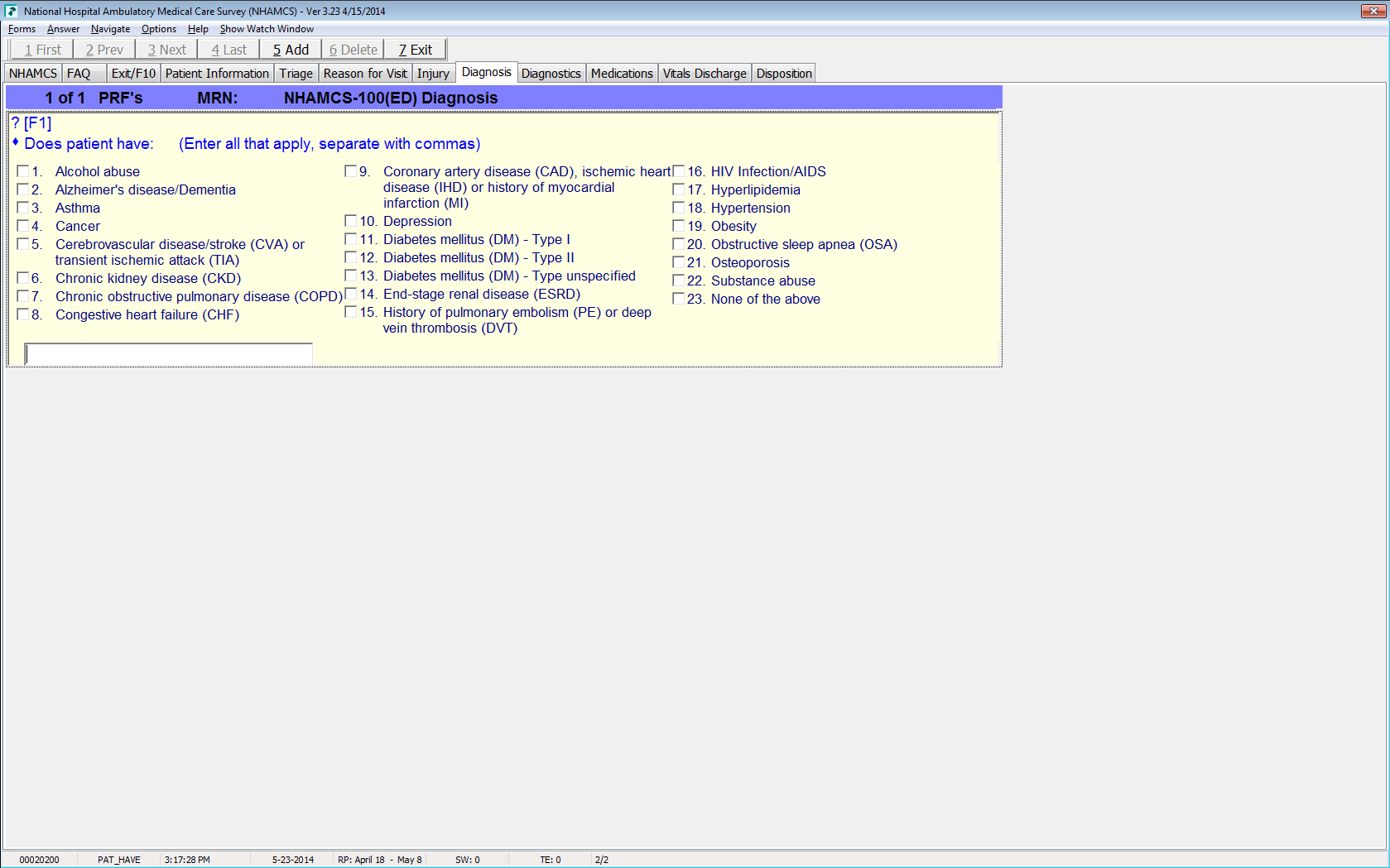Image resolution: width=1390 pixels, height=868 pixels.
Task: Select the Diagnosis tab
Action: 487,72
